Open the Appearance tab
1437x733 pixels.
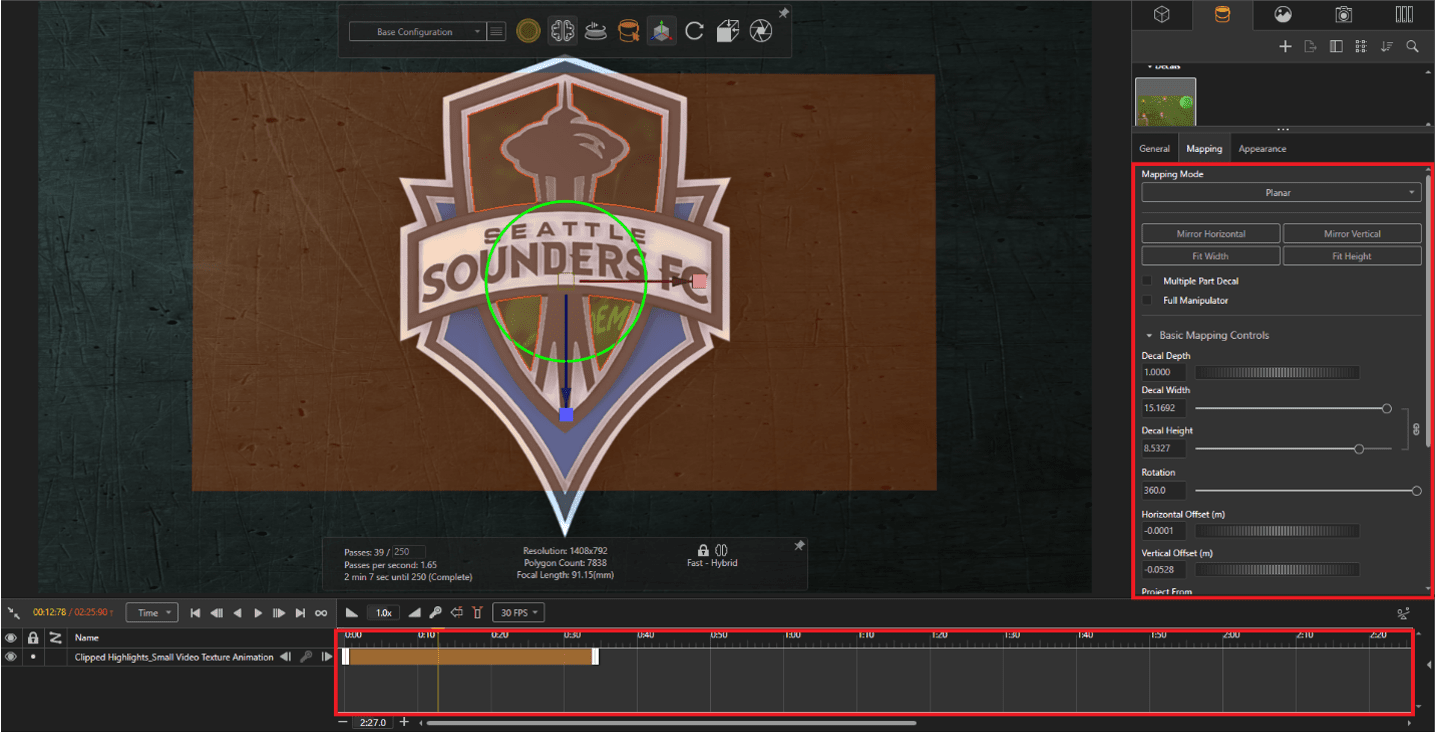pos(1262,148)
